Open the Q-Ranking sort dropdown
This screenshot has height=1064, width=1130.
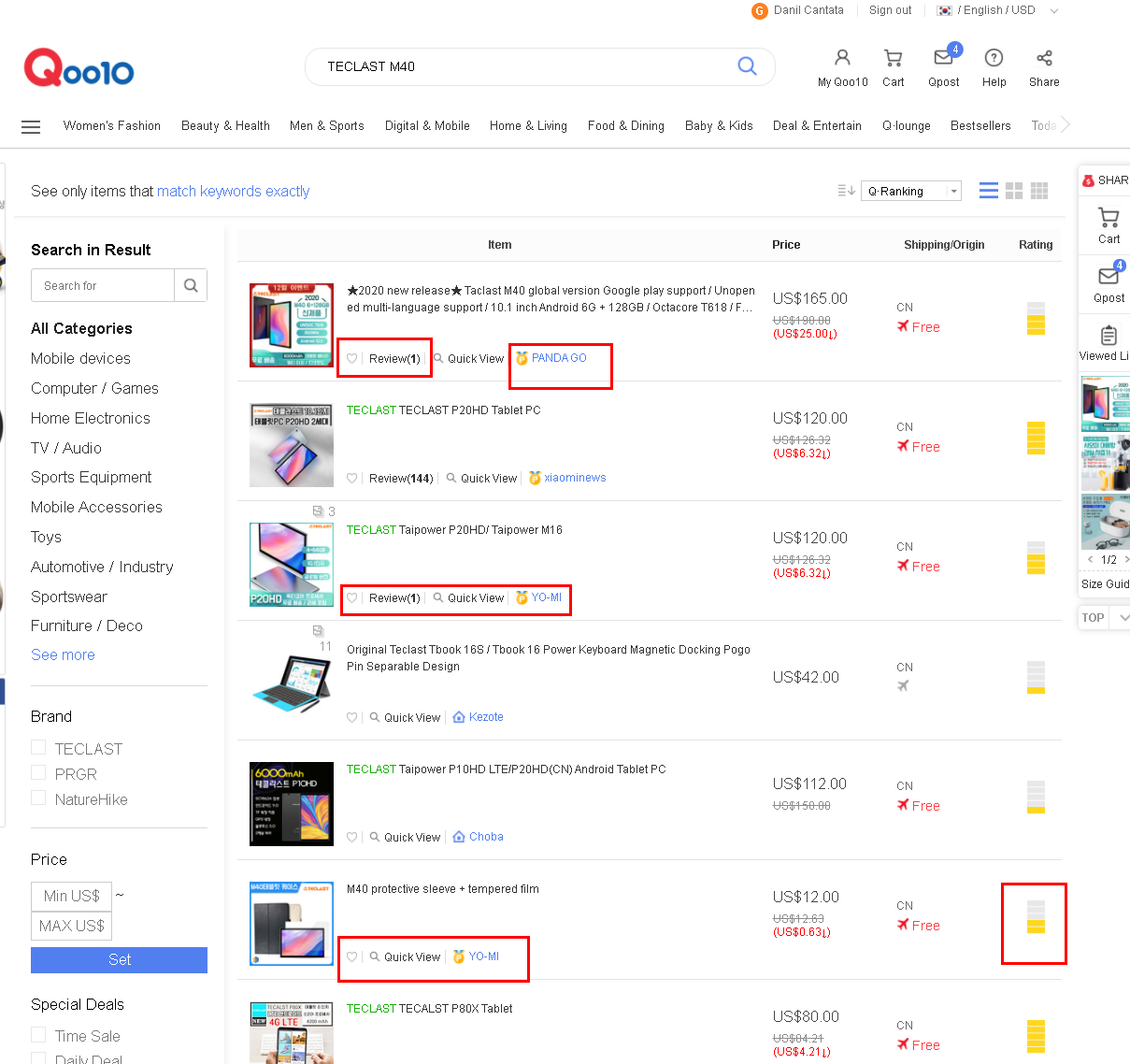point(911,191)
